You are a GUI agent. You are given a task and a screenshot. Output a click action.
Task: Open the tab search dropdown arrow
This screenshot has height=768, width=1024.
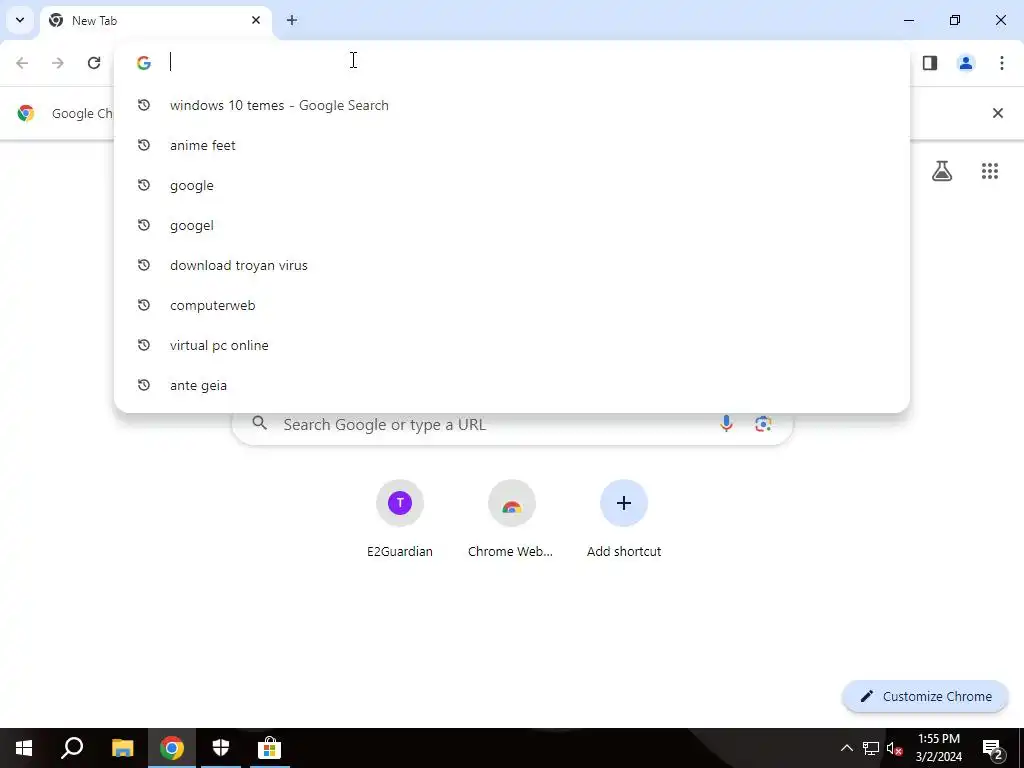click(20, 20)
